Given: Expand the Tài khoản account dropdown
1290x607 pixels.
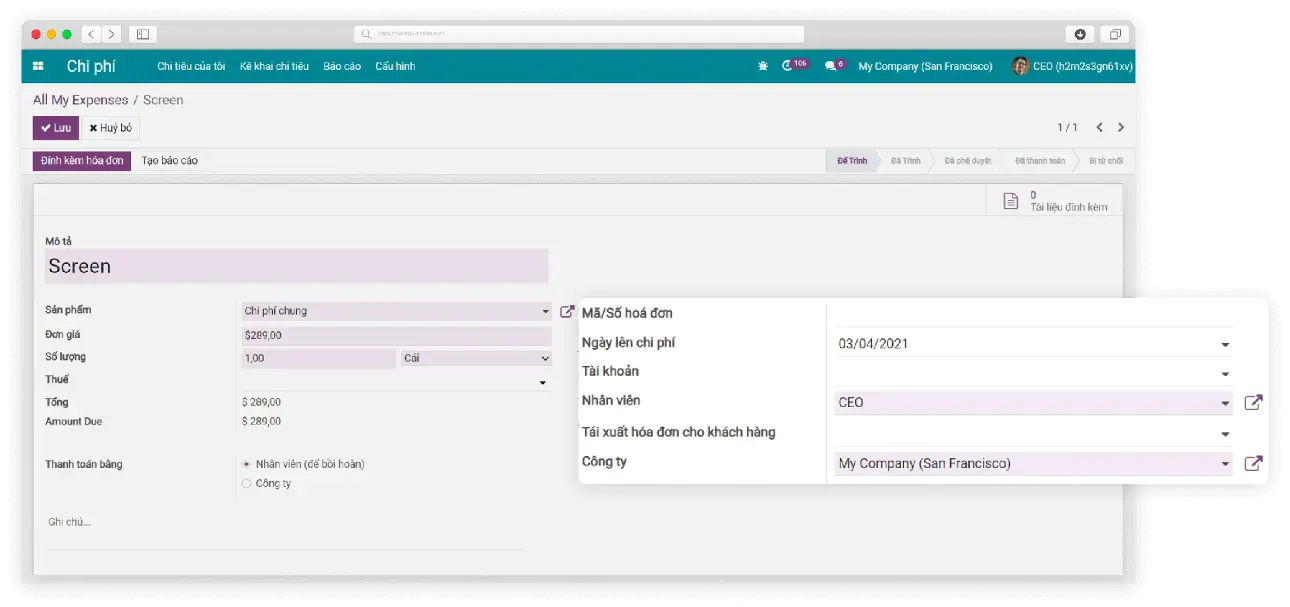Looking at the screenshot, I should 1225,374.
